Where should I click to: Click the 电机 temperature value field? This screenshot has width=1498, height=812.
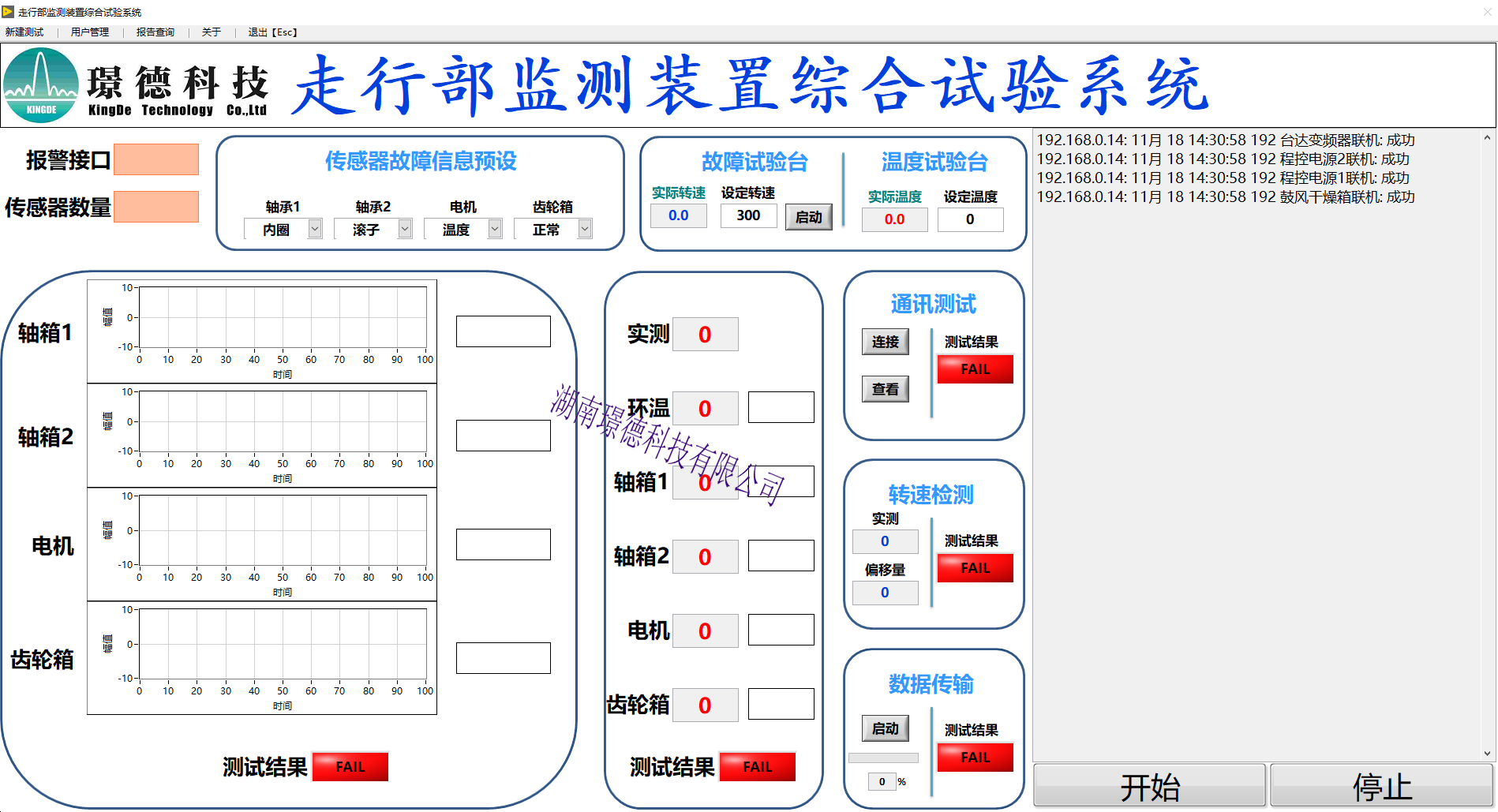pyautogui.click(x=705, y=631)
